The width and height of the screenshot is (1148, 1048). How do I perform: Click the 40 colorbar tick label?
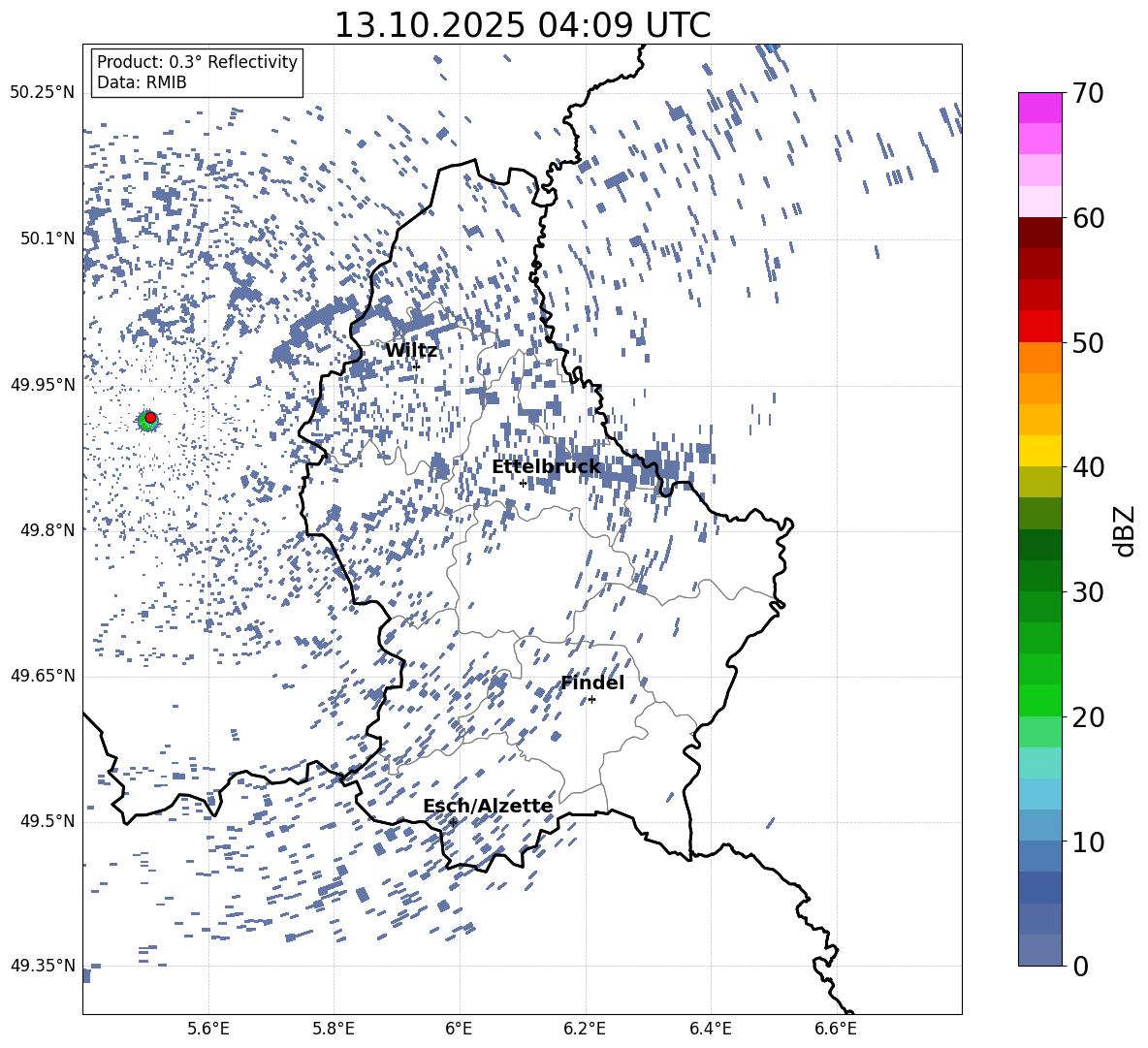(1088, 467)
